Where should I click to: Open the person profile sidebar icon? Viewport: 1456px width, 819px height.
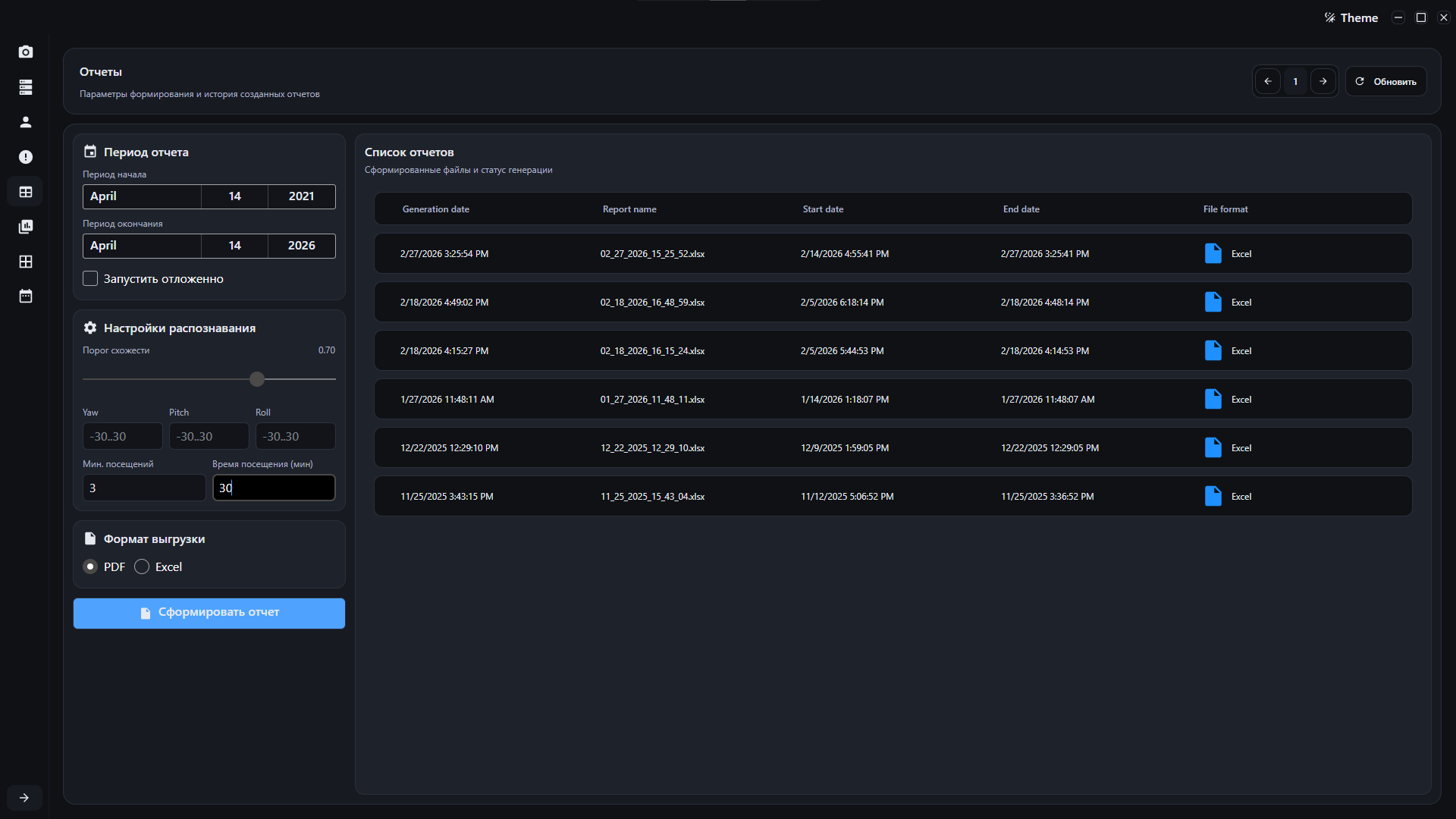click(26, 122)
